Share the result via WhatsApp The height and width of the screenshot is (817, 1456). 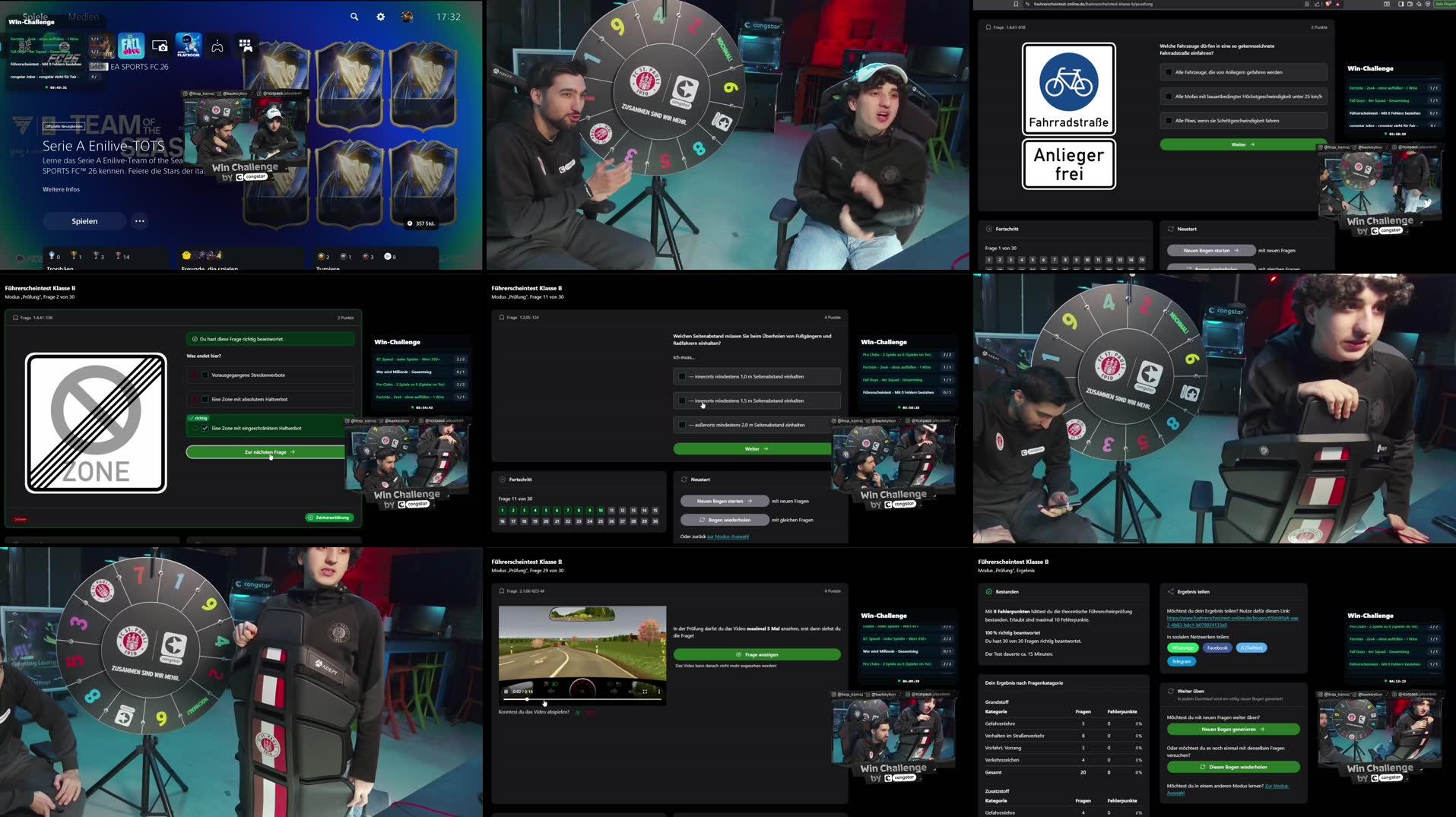(x=1183, y=648)
